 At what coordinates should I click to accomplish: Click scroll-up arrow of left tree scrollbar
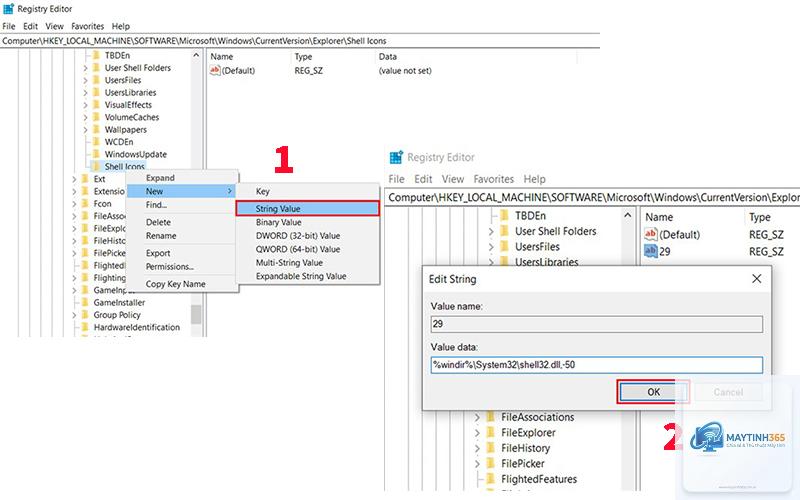click(x=196, y=55)
